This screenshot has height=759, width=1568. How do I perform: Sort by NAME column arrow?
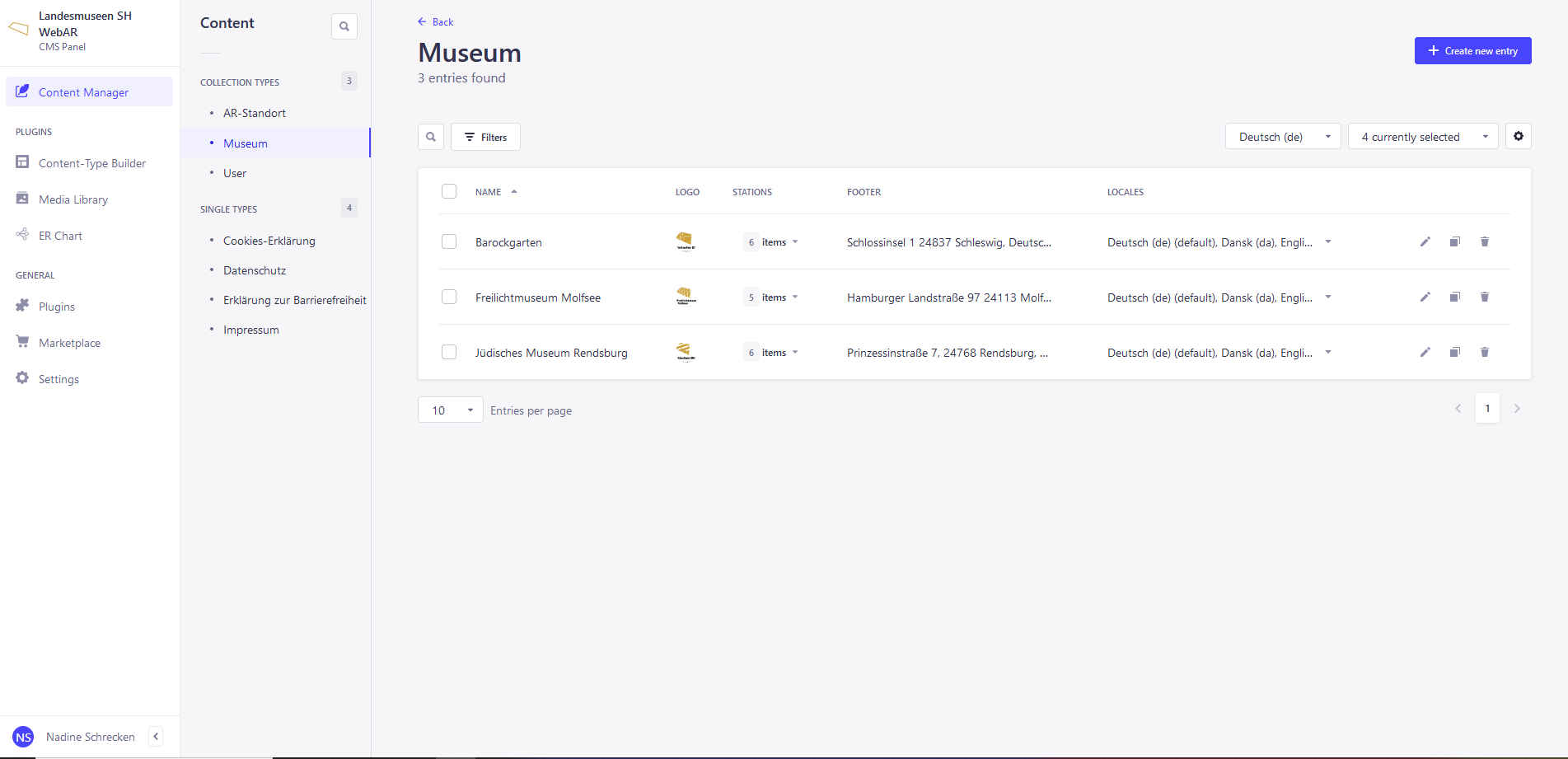514,192
